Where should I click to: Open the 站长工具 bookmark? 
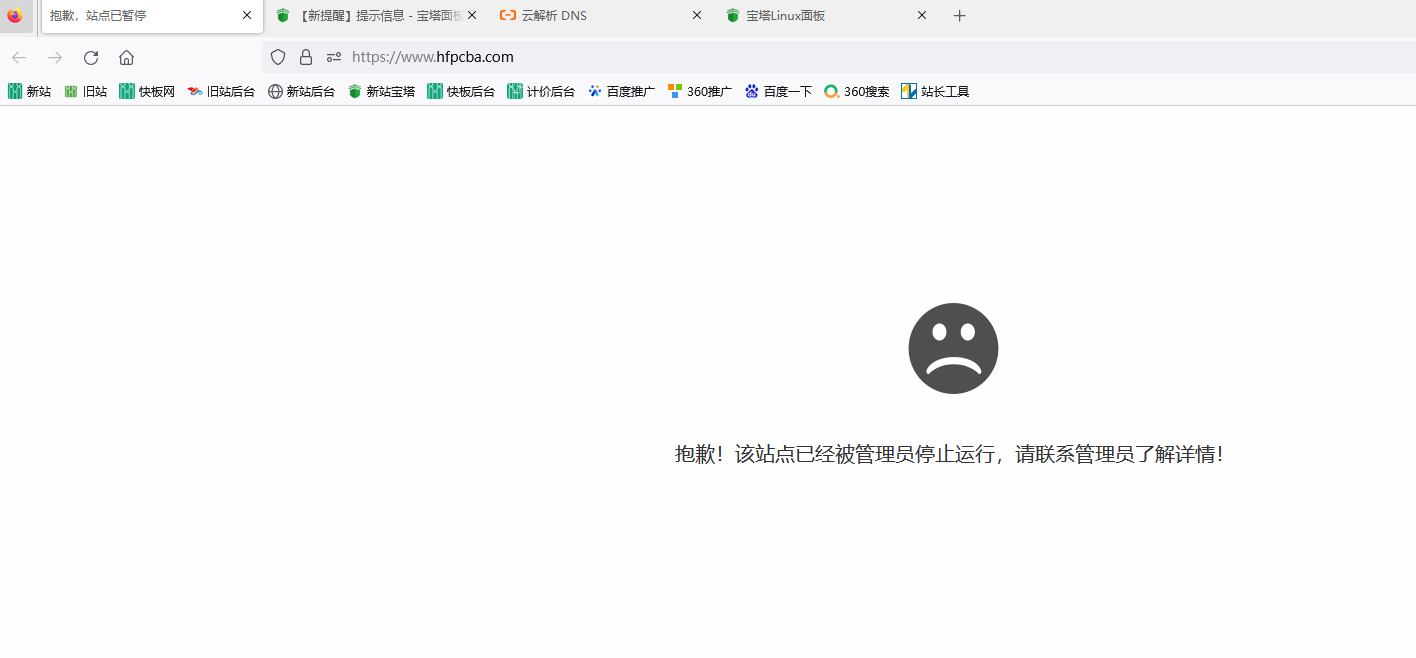(935, 91)
